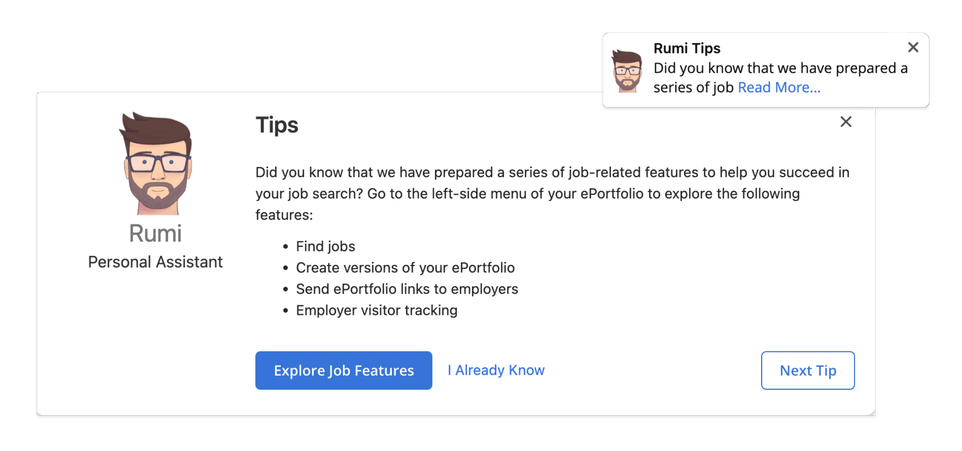Select the I Already Know link

(496, 371)
